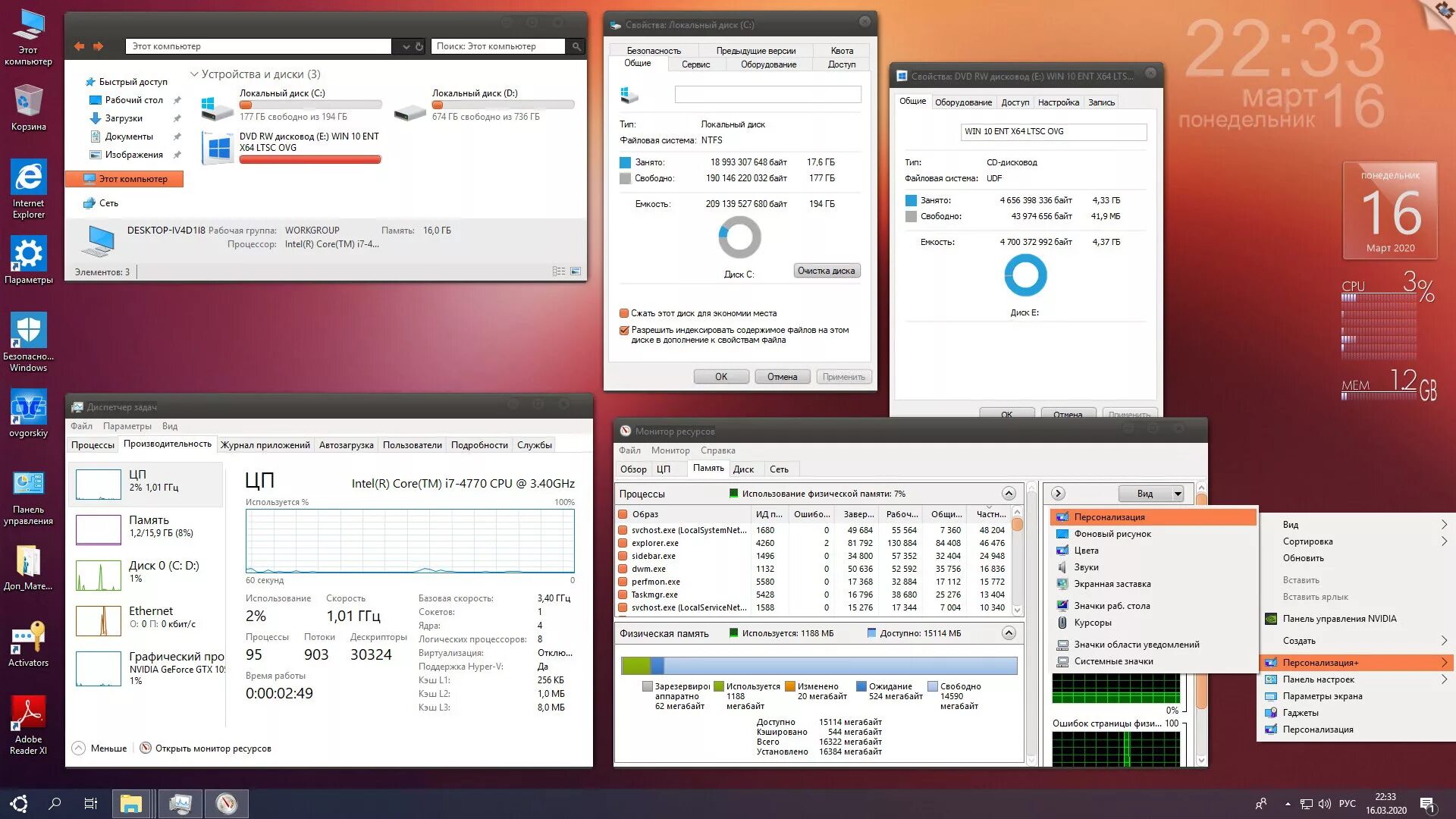Open the volume speaker tray icon
Viewport: 1456px width, 819px height.
[1325, 804]
